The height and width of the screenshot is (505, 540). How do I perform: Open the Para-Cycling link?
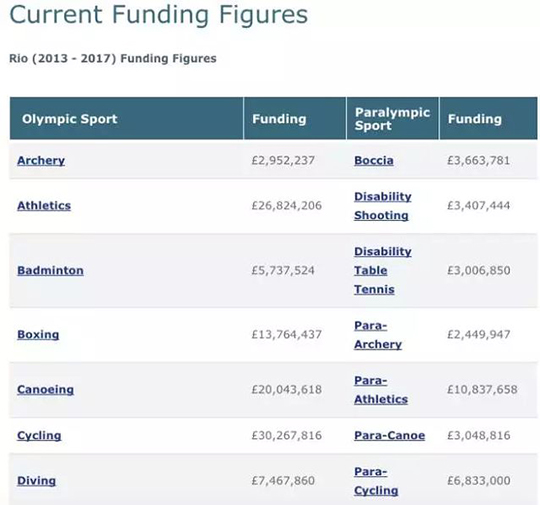(x=376, y=481)
